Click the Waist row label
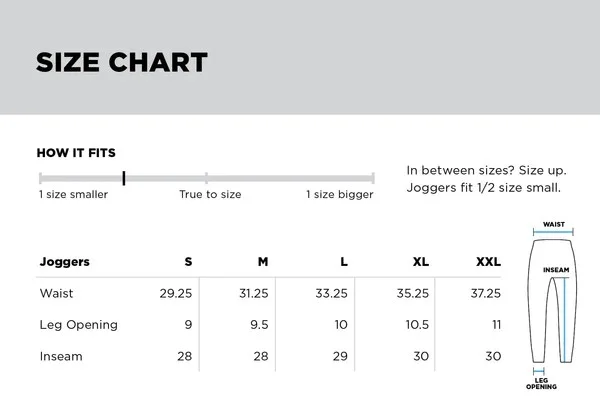The image size is (600, 411). pos(56,294)
